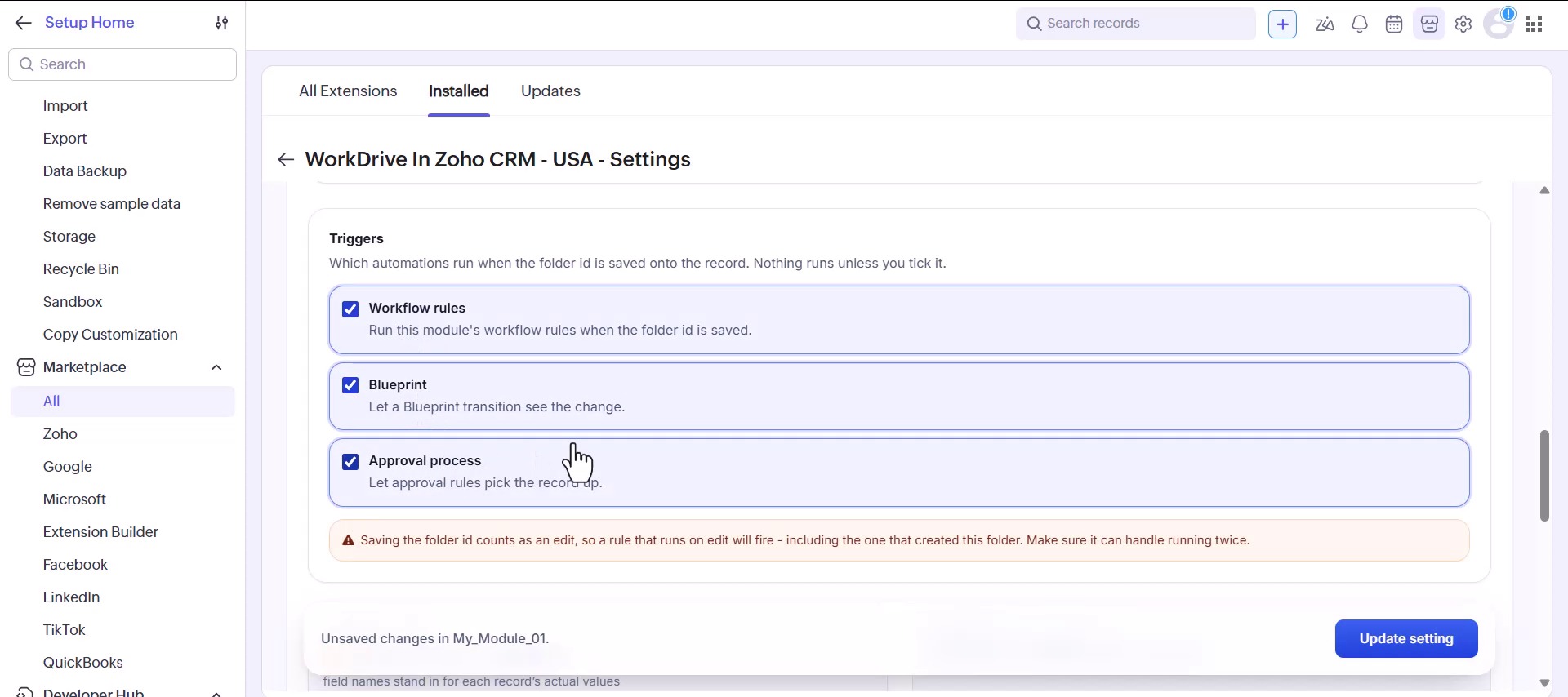Open the user profile avatar
The height and width of the screenshot is (697, 1568).
pyautogui.click(x=1499, y=24)
